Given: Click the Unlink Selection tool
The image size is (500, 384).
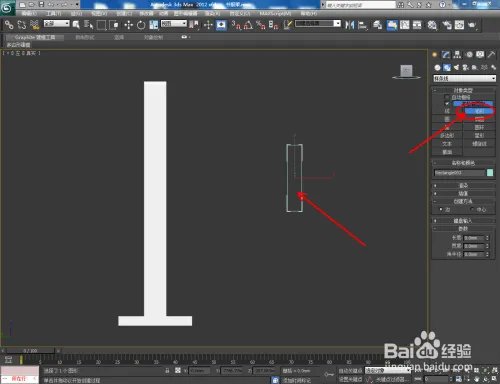Looking at the screenshot, I should pyautogui.click(x=22, y=24).
